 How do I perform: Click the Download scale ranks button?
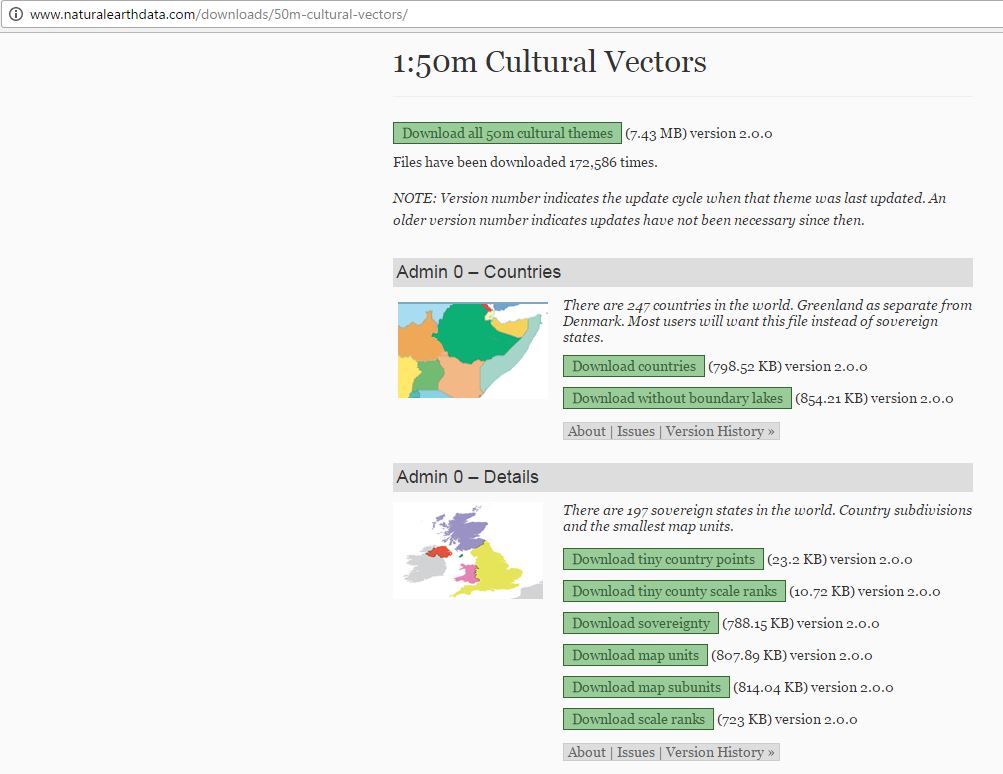(x=638, y=720)
